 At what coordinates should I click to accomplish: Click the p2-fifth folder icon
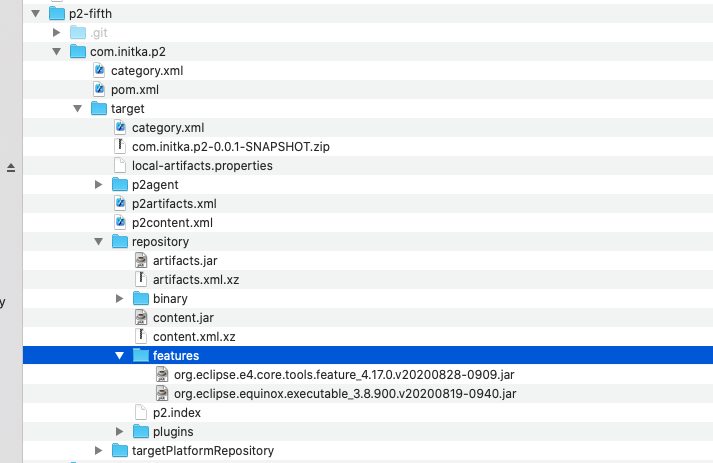click(57, 13)
